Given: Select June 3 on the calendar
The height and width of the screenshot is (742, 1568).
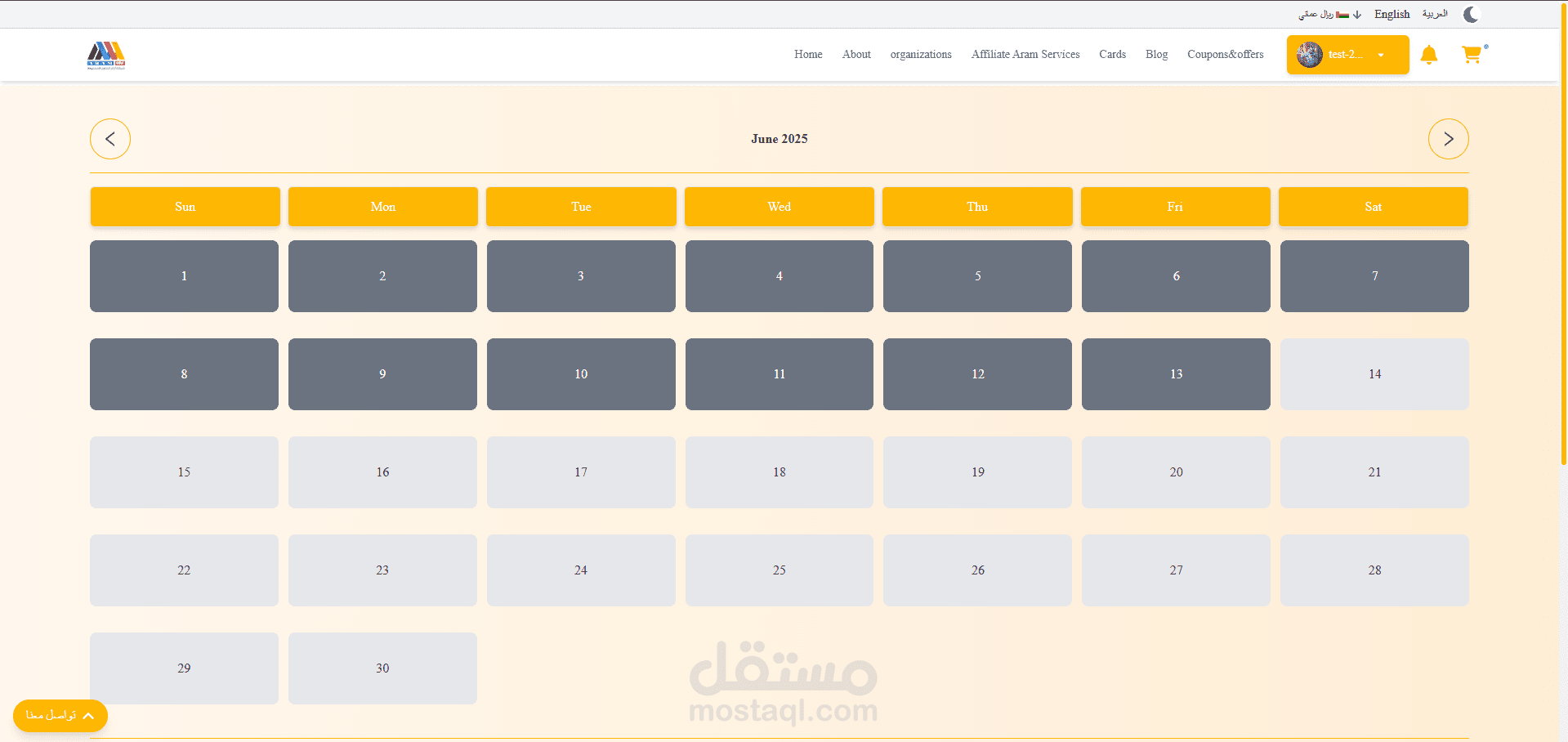Looking at the screenshot, I should [x=581, y=276].
